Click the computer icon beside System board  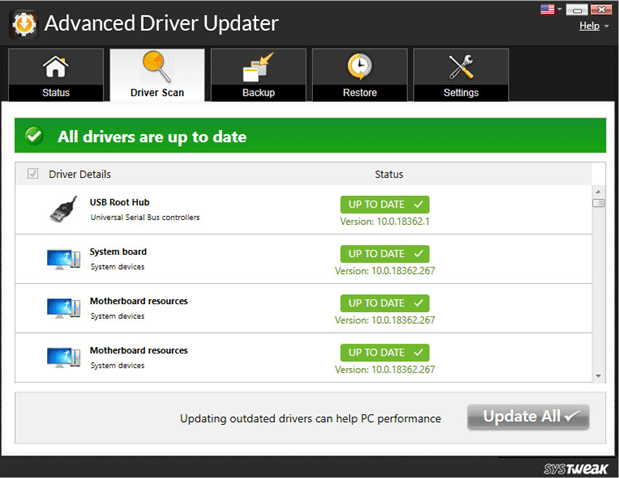pos(64,259)
